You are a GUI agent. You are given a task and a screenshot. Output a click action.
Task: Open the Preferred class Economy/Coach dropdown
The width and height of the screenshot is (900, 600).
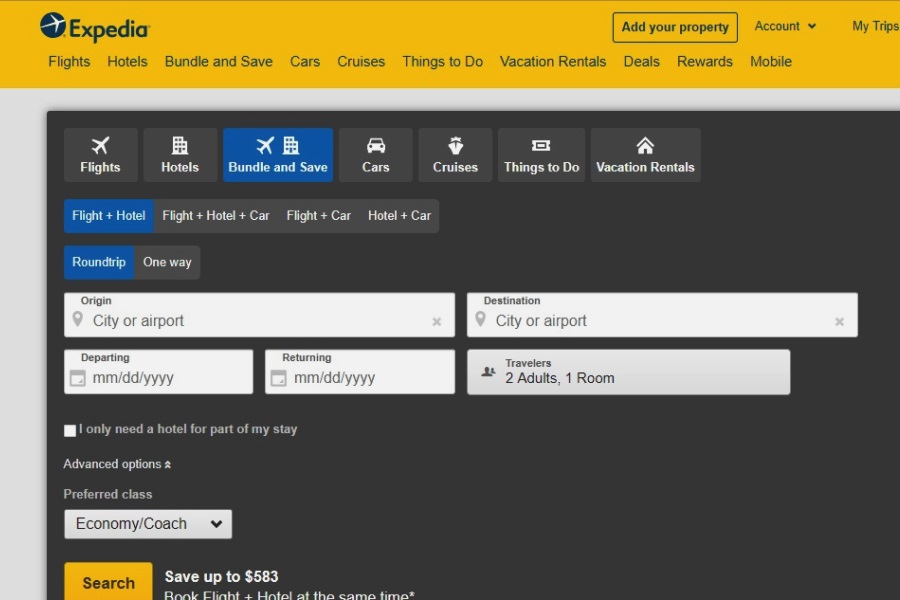[x=148, y=524]
